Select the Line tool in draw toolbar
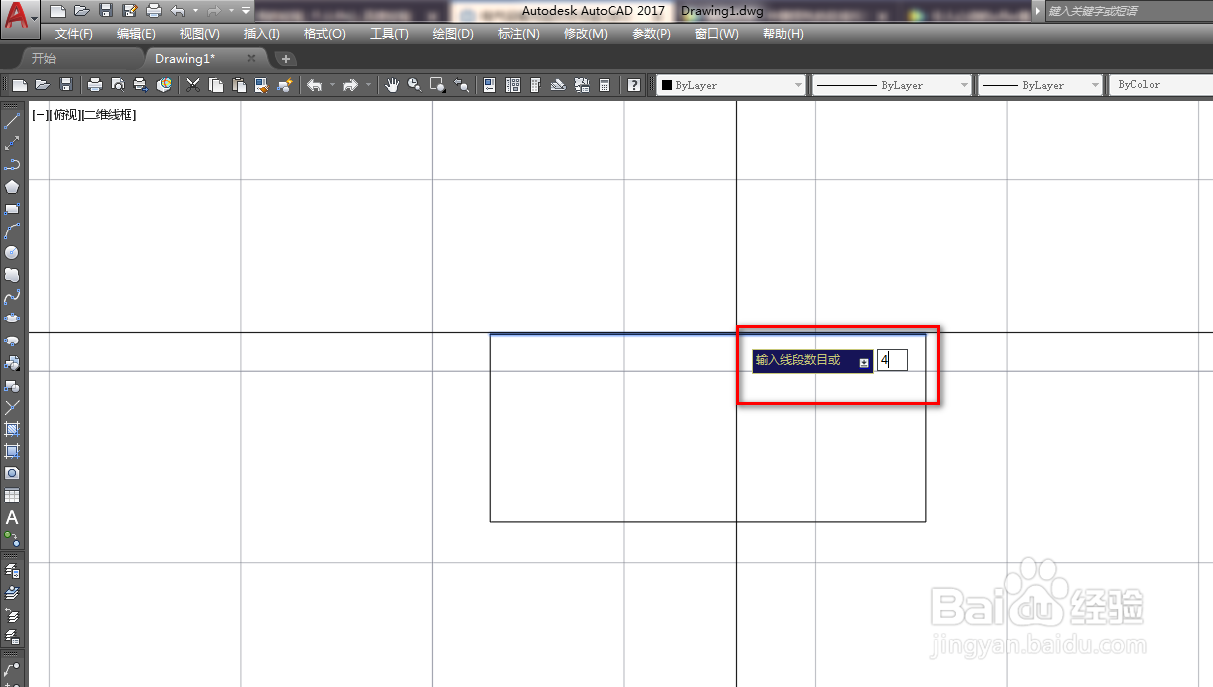Image resolution: width=1213 pixels, height=687 pixels. pos(12,122)
